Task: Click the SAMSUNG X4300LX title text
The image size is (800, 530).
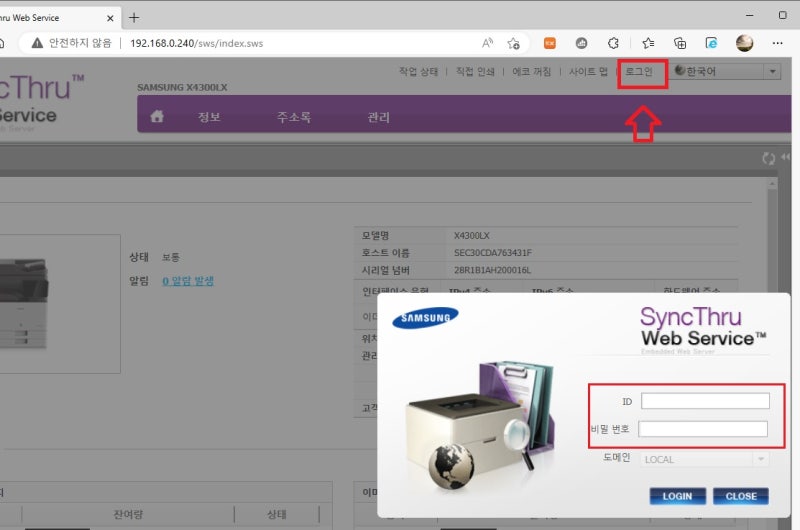Action: tap(182, 87)
